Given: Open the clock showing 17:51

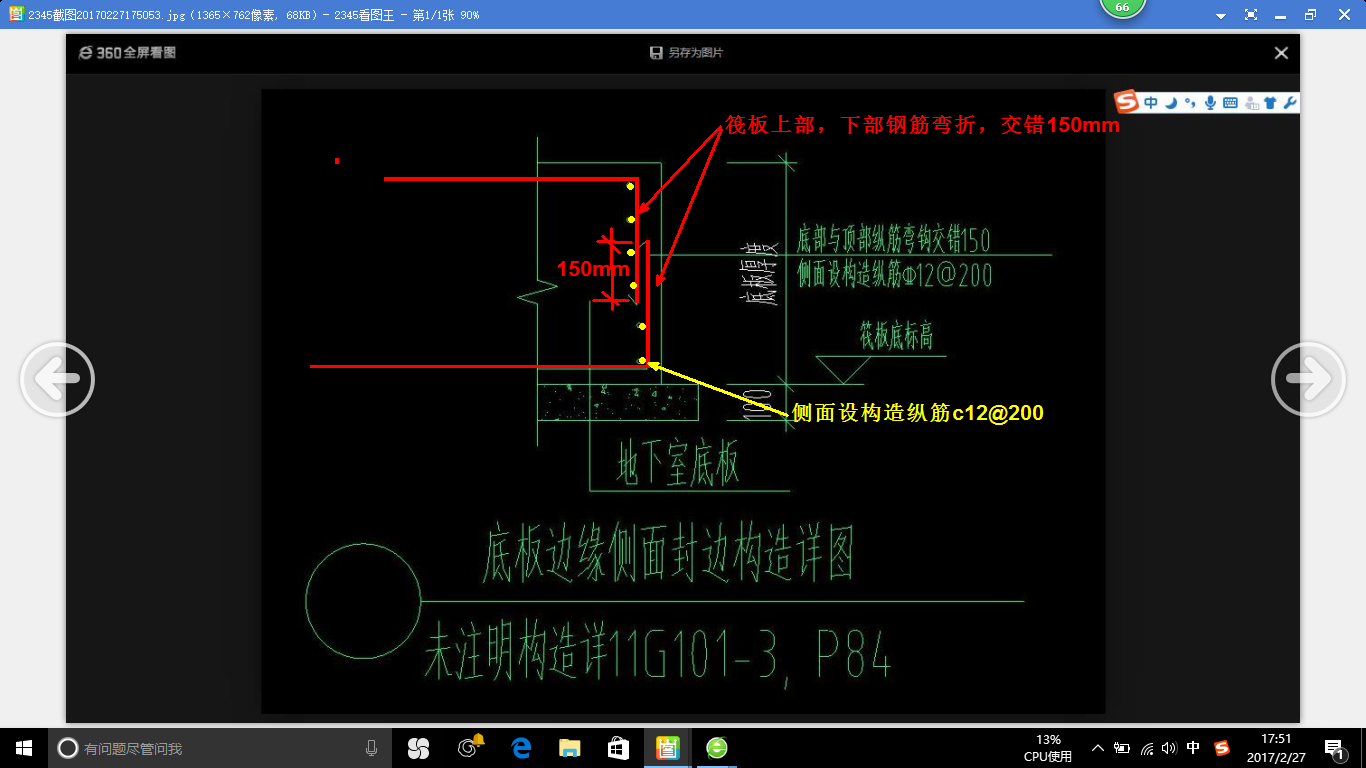Looking at the screenshot, I should click(1277, 748).
